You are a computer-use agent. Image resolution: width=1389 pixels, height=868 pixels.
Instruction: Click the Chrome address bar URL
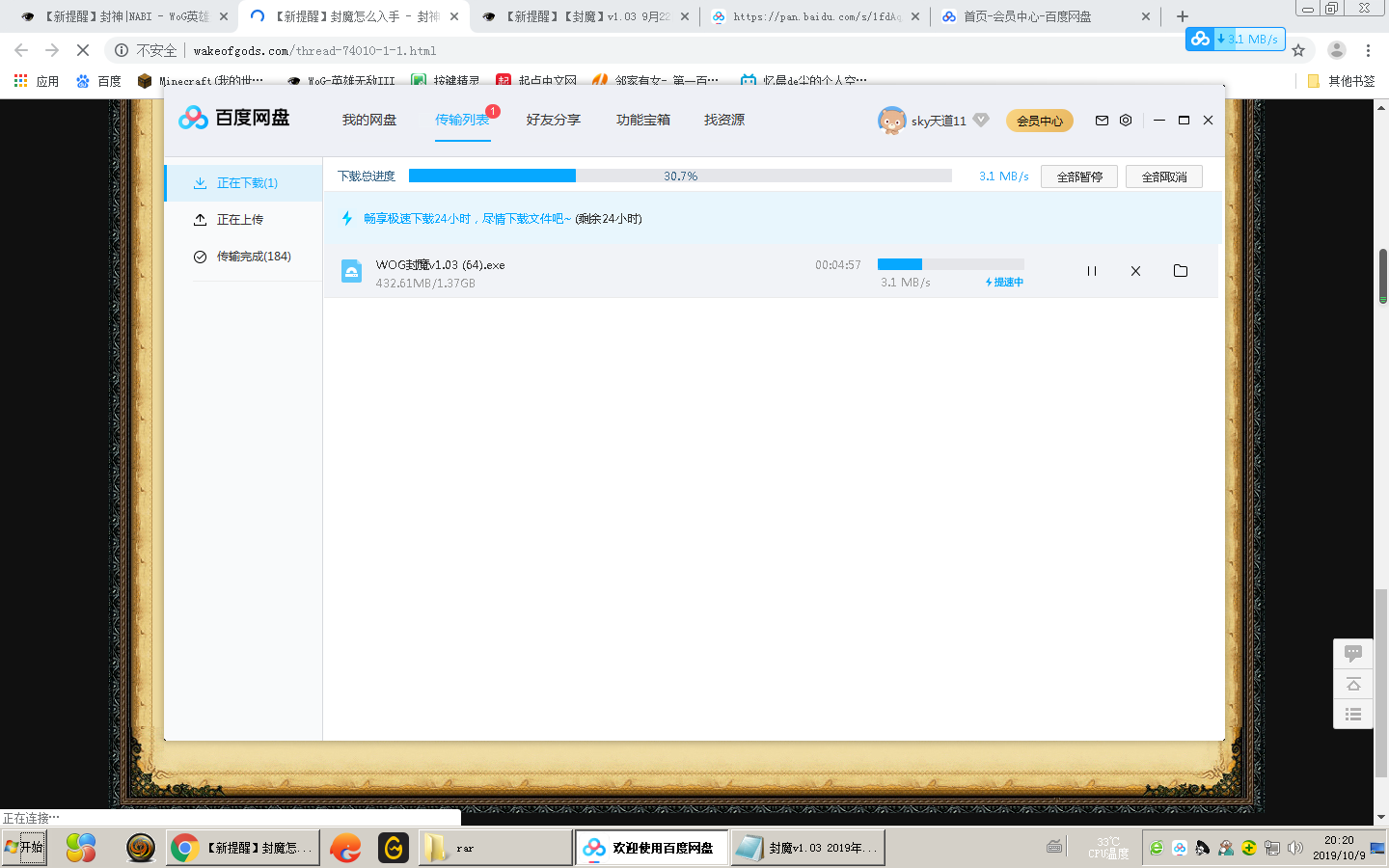point(314,51)
